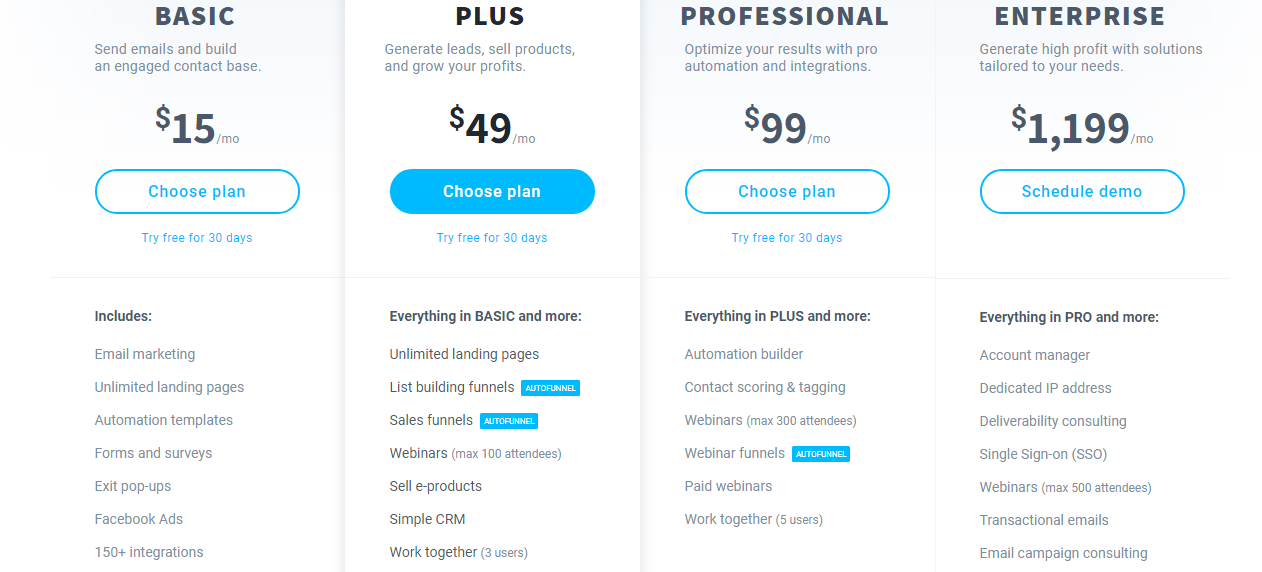
Task: Select the Email marketing feature in BASIC
Action: [x=145, y=354]
